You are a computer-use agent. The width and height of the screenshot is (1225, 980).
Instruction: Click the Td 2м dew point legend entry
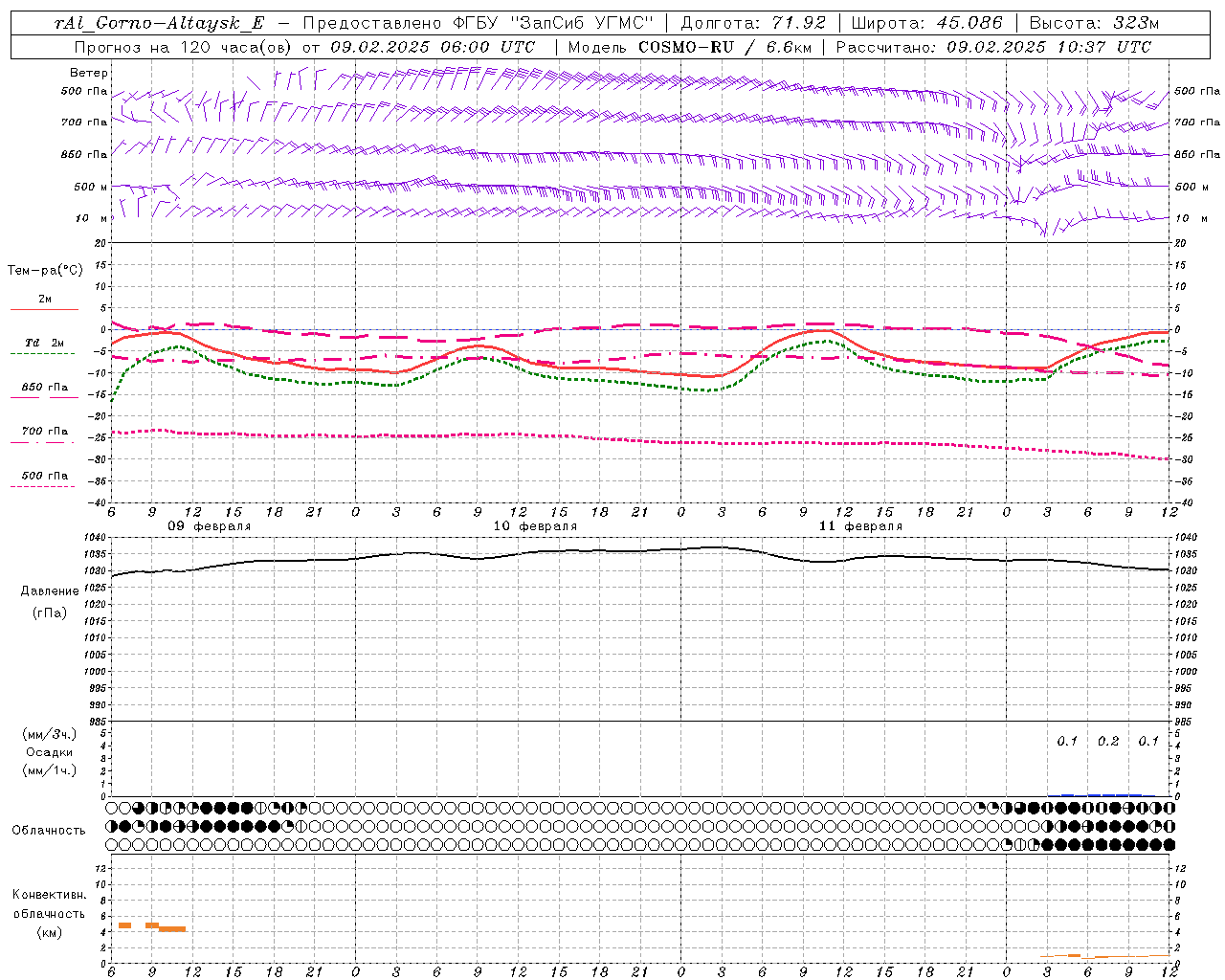point(44,346)
